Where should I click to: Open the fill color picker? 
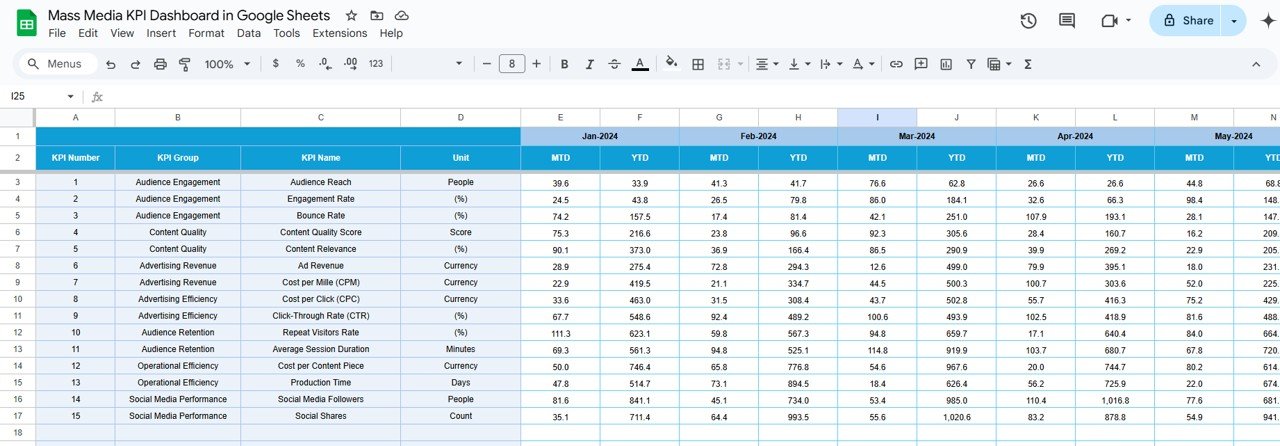point(671,64)
